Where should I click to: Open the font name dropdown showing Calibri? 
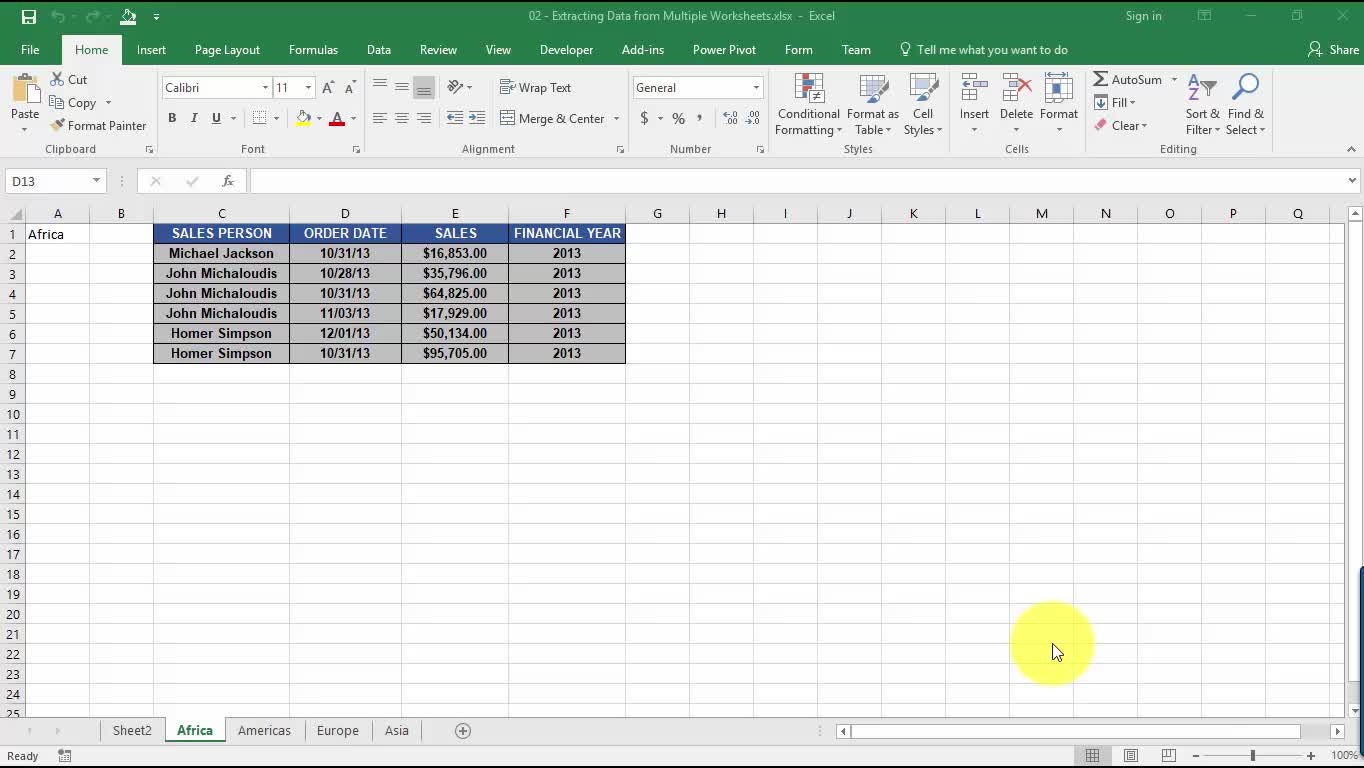point(265,88)
